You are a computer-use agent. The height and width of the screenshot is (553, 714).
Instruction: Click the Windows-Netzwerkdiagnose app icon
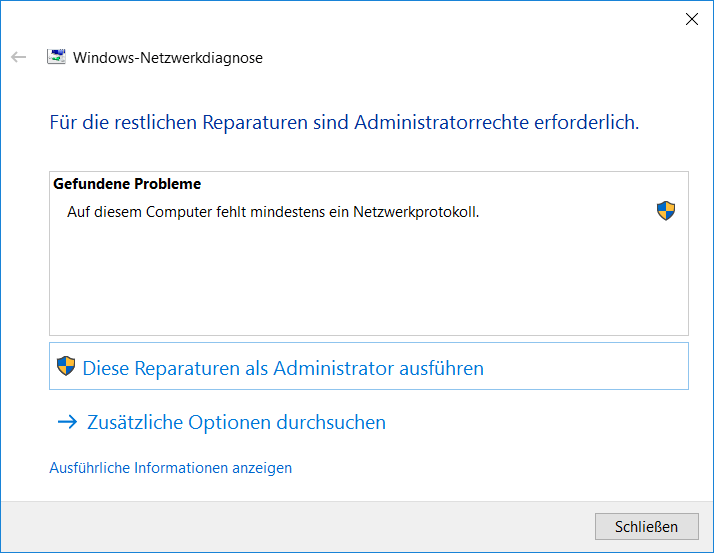(56, 57)
